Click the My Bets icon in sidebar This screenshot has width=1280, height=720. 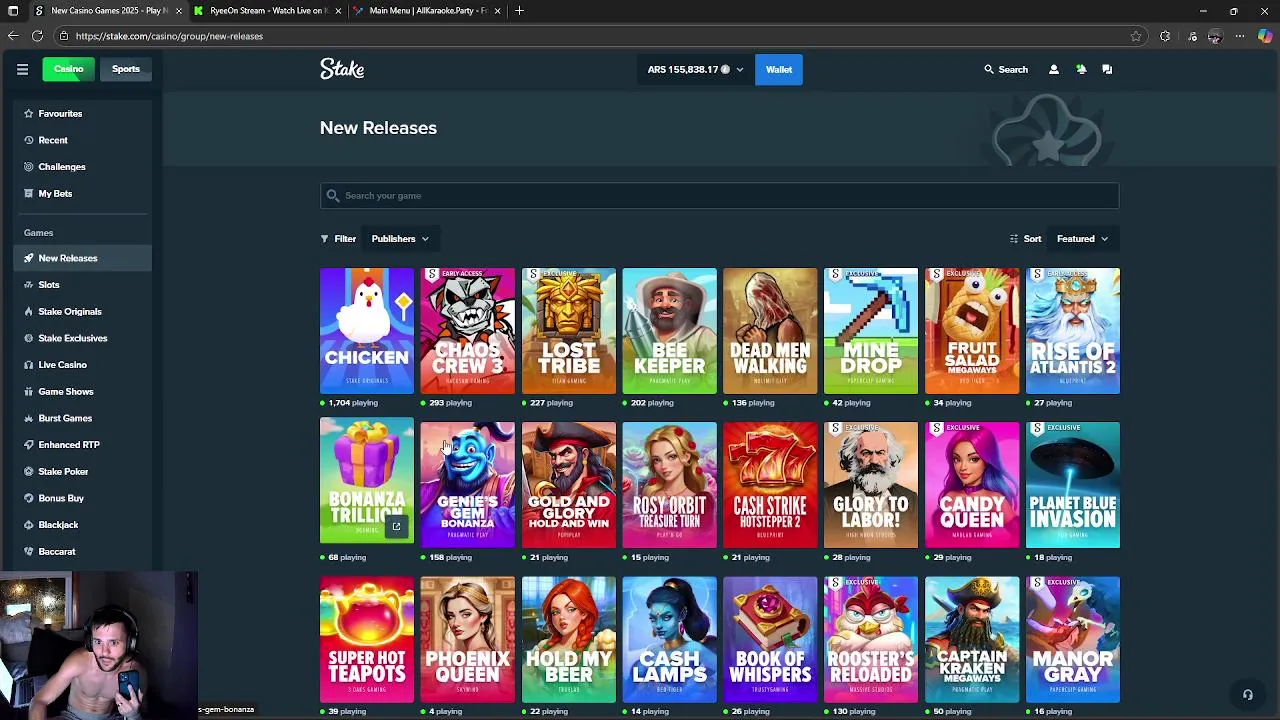tap(29, 194)
